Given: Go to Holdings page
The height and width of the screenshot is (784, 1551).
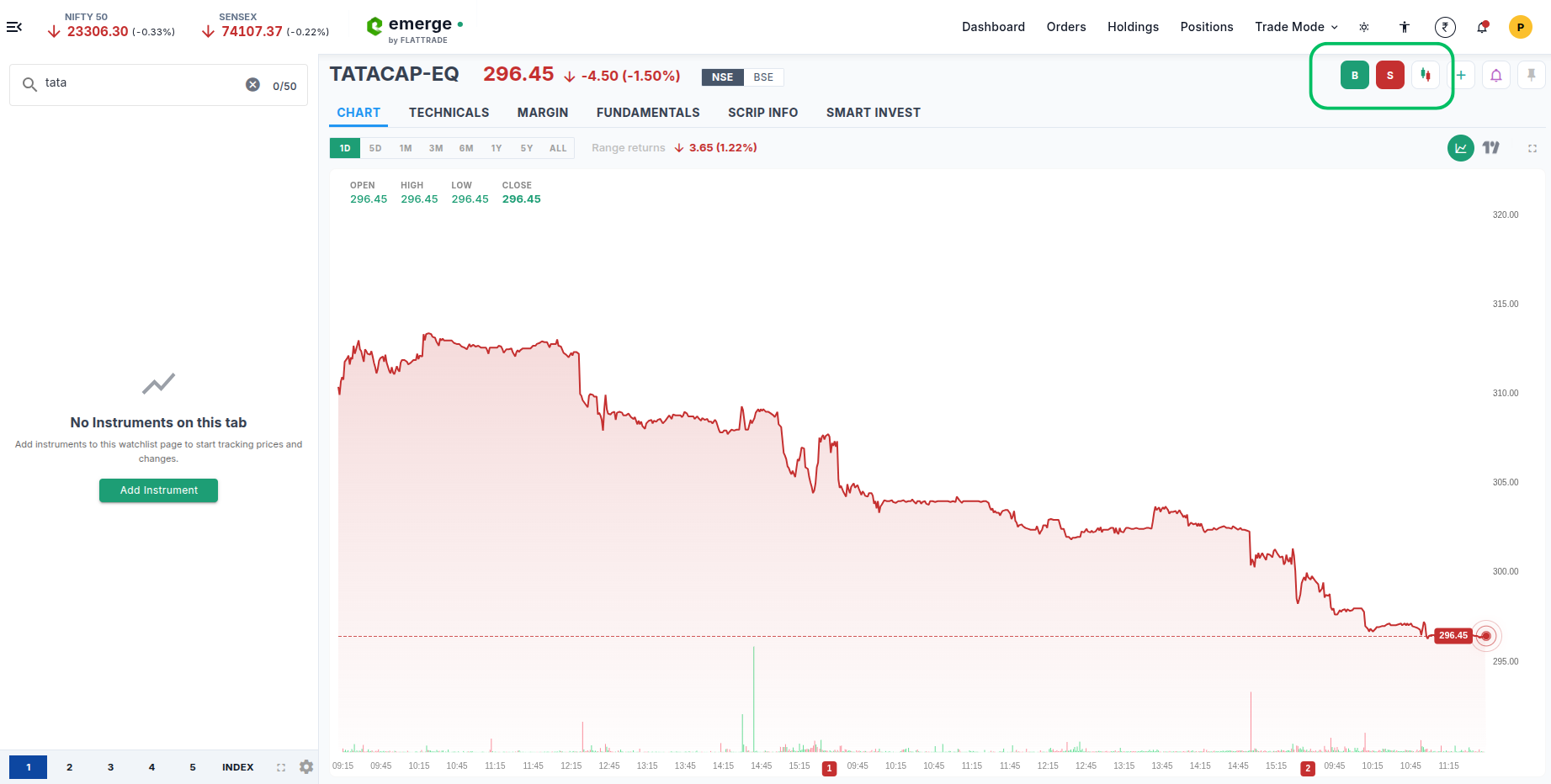Looking at the screenshot, I should pyautogui.click(x=1133, y=27).
